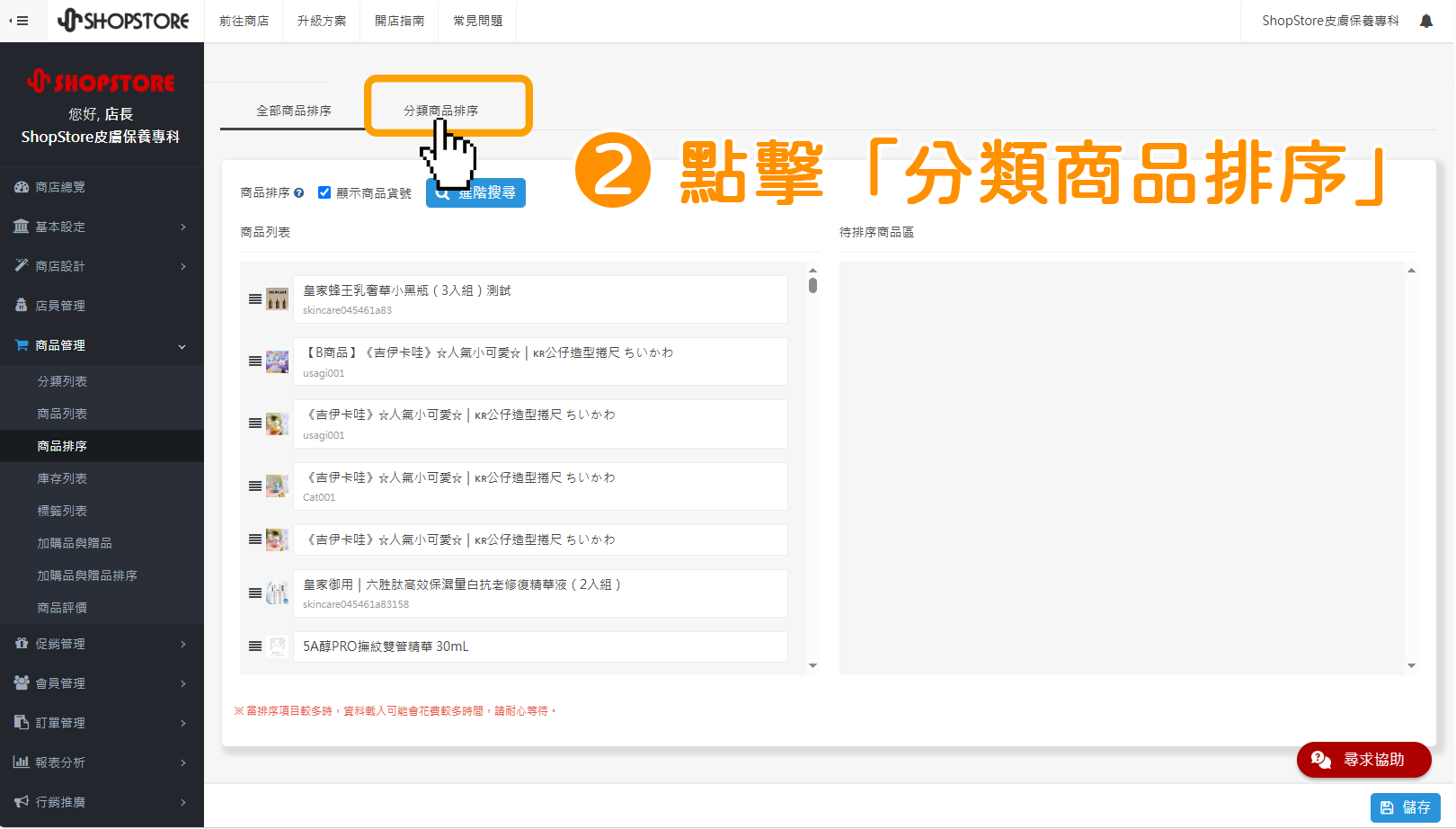Viewport: 1456px width, 829px height.
Task: Click drag handle of 皇家蜂王乳奢華小黑瓶 row
Action: 255,299
